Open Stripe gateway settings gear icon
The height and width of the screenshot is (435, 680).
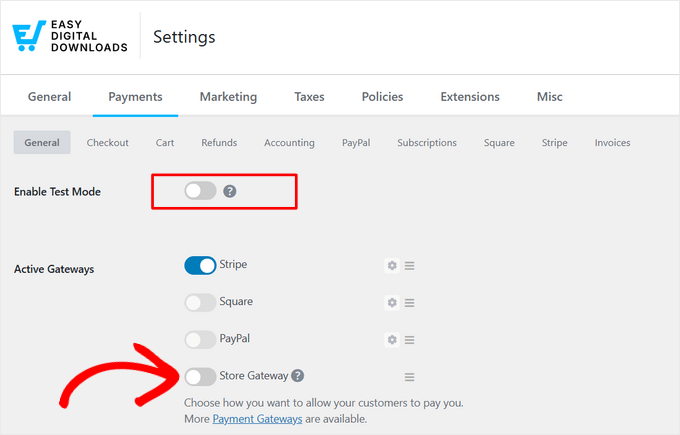[392, 266]
